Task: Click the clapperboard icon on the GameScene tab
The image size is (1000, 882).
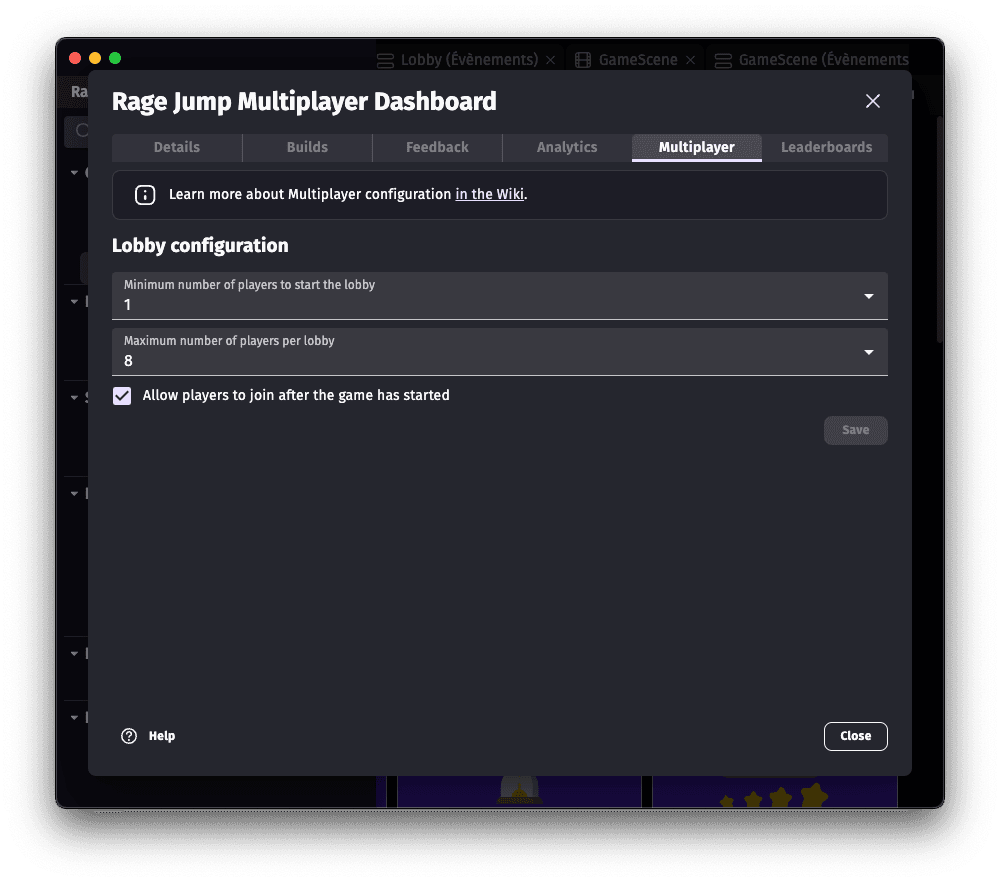Action: (584, 59)
